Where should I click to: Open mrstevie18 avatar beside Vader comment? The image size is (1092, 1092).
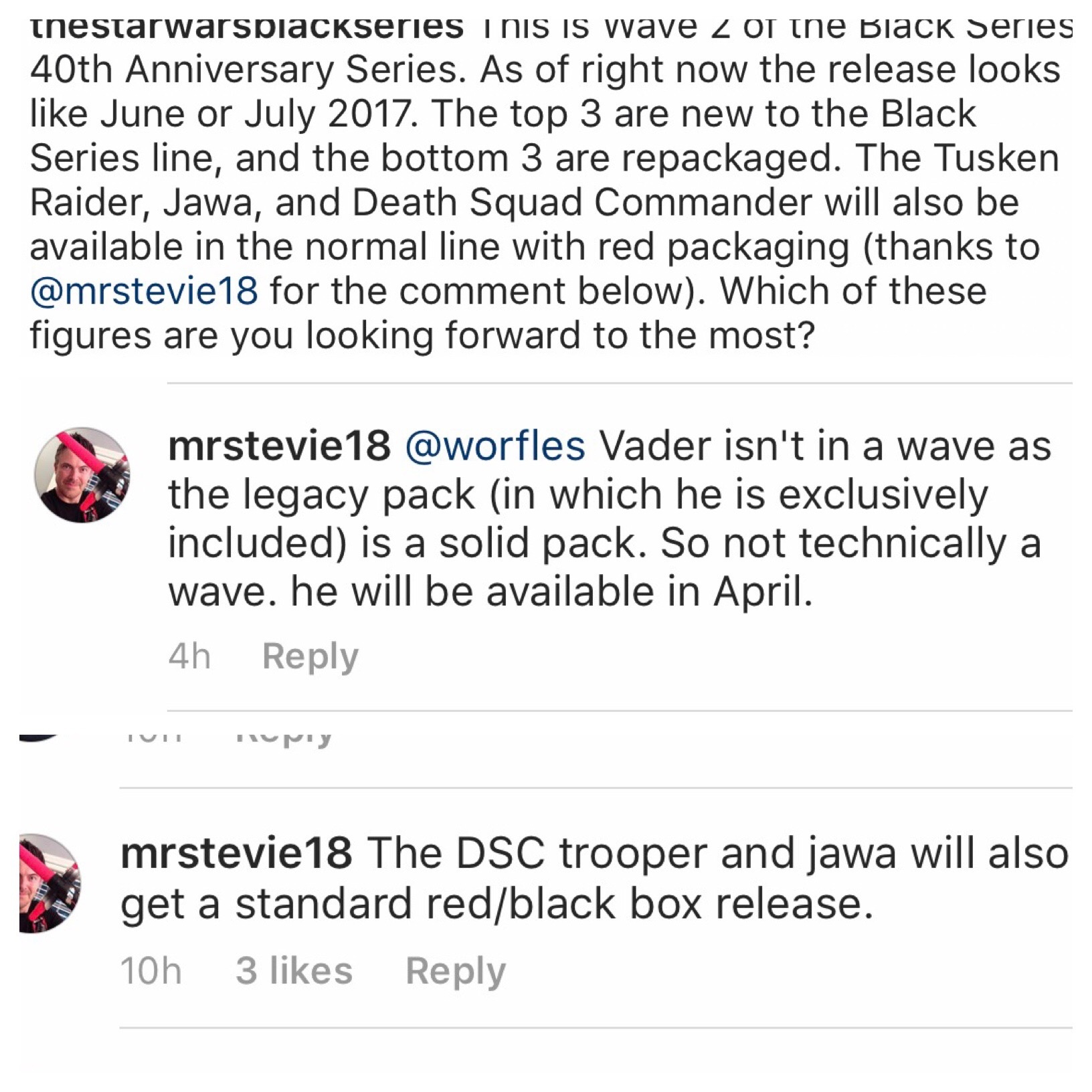82,475
